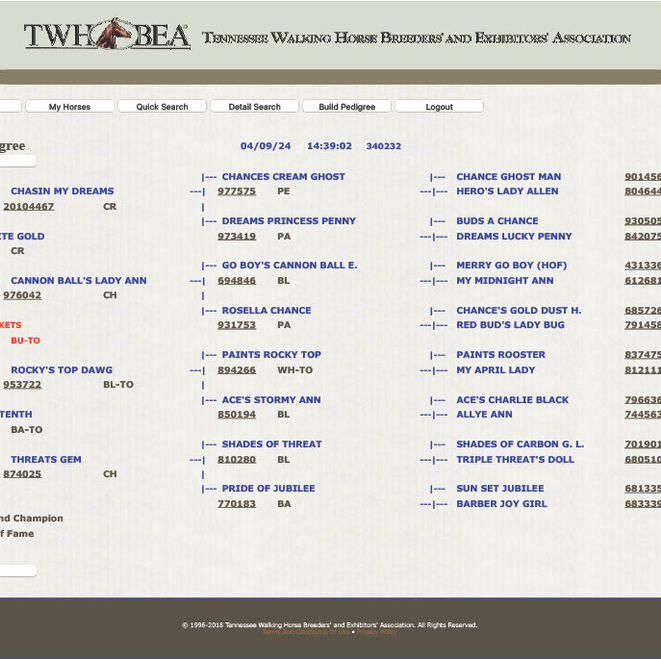Viewport: 661px width, 659px height.
Task: Click horse name THREATS GEM
Action: [46, 459]
